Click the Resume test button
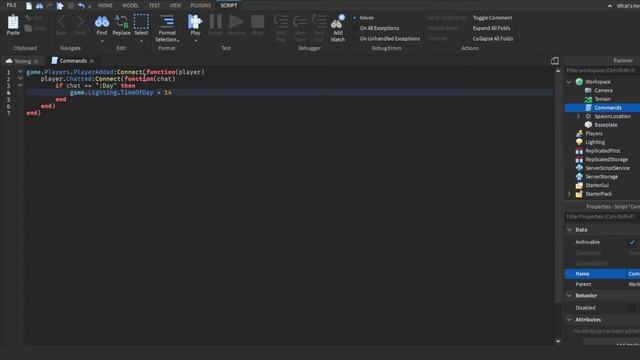Image resolution: width=640 pixels, height=360 pixels. (236, 22)
